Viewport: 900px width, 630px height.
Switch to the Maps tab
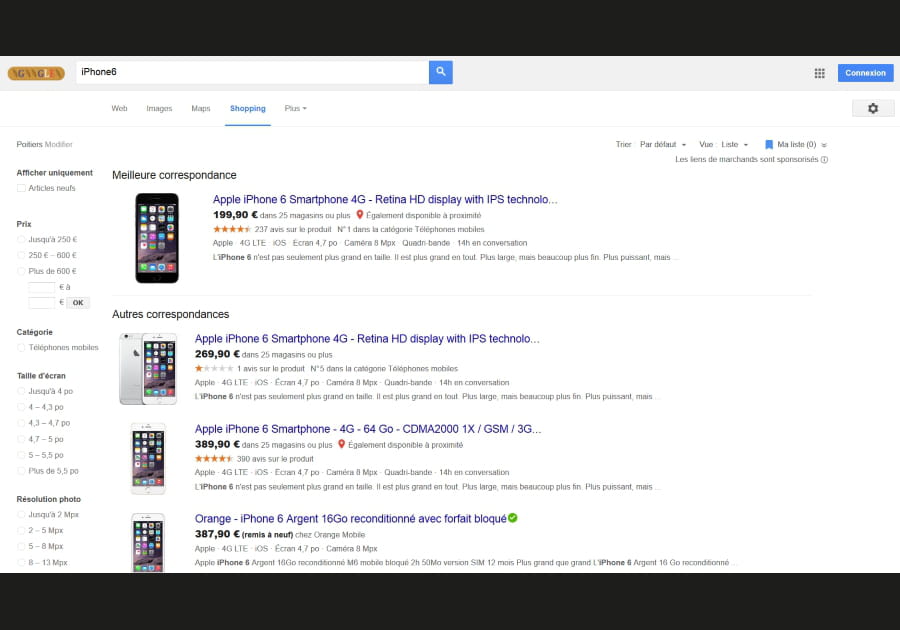click(x=201, y=108)
